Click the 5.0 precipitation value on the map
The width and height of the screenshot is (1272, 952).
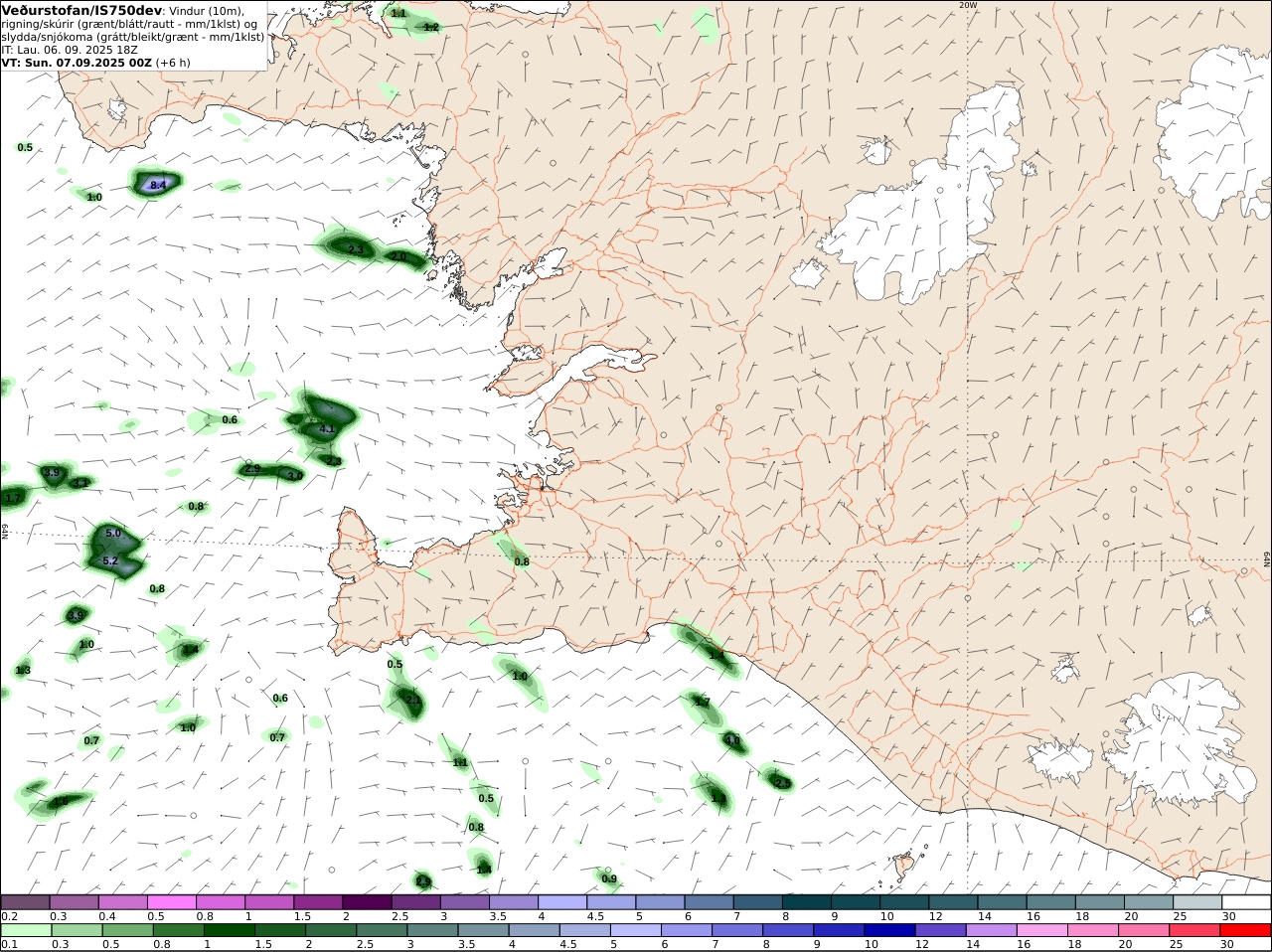click(x=113, y=534)
